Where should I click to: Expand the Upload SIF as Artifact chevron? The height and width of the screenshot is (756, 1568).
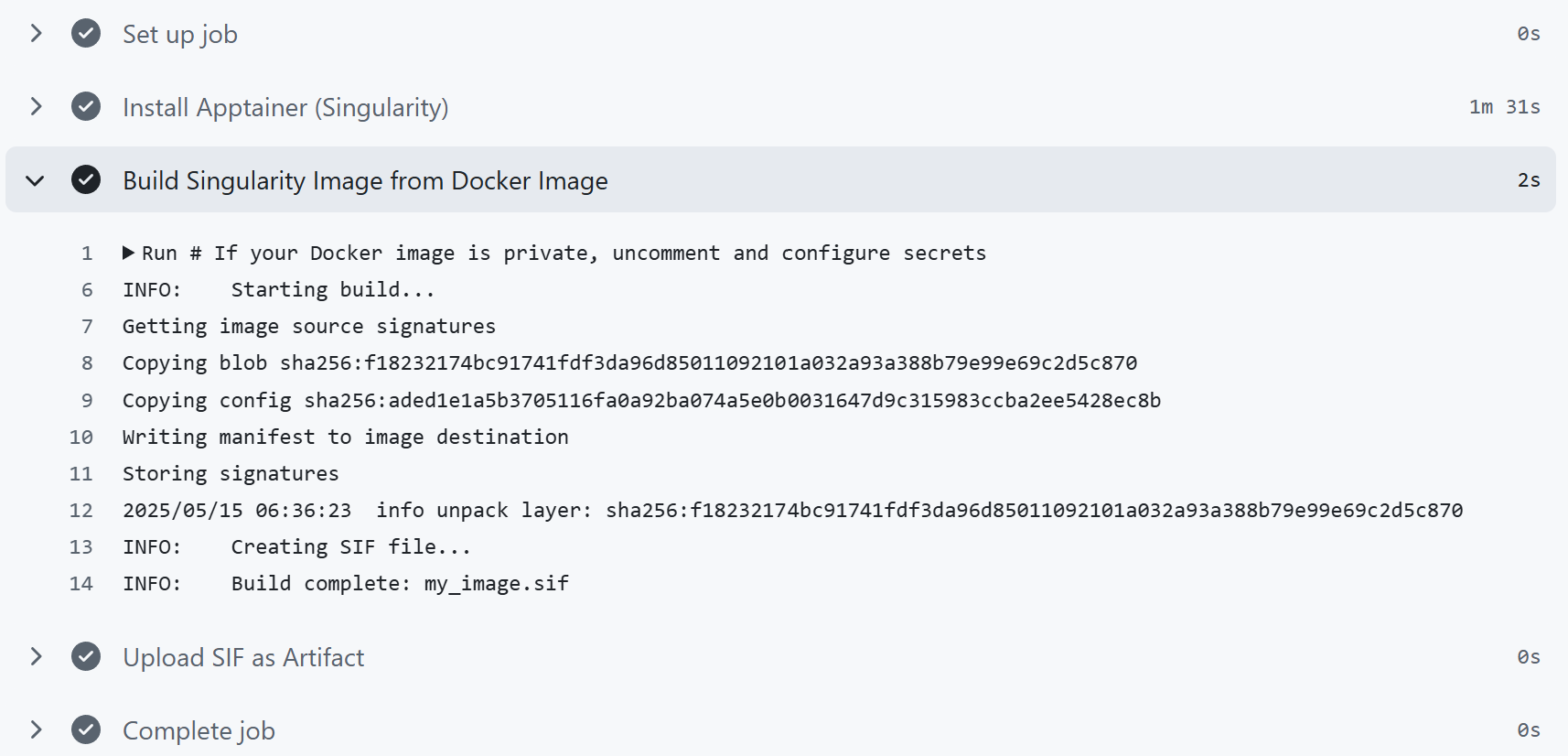pos(36,657)
